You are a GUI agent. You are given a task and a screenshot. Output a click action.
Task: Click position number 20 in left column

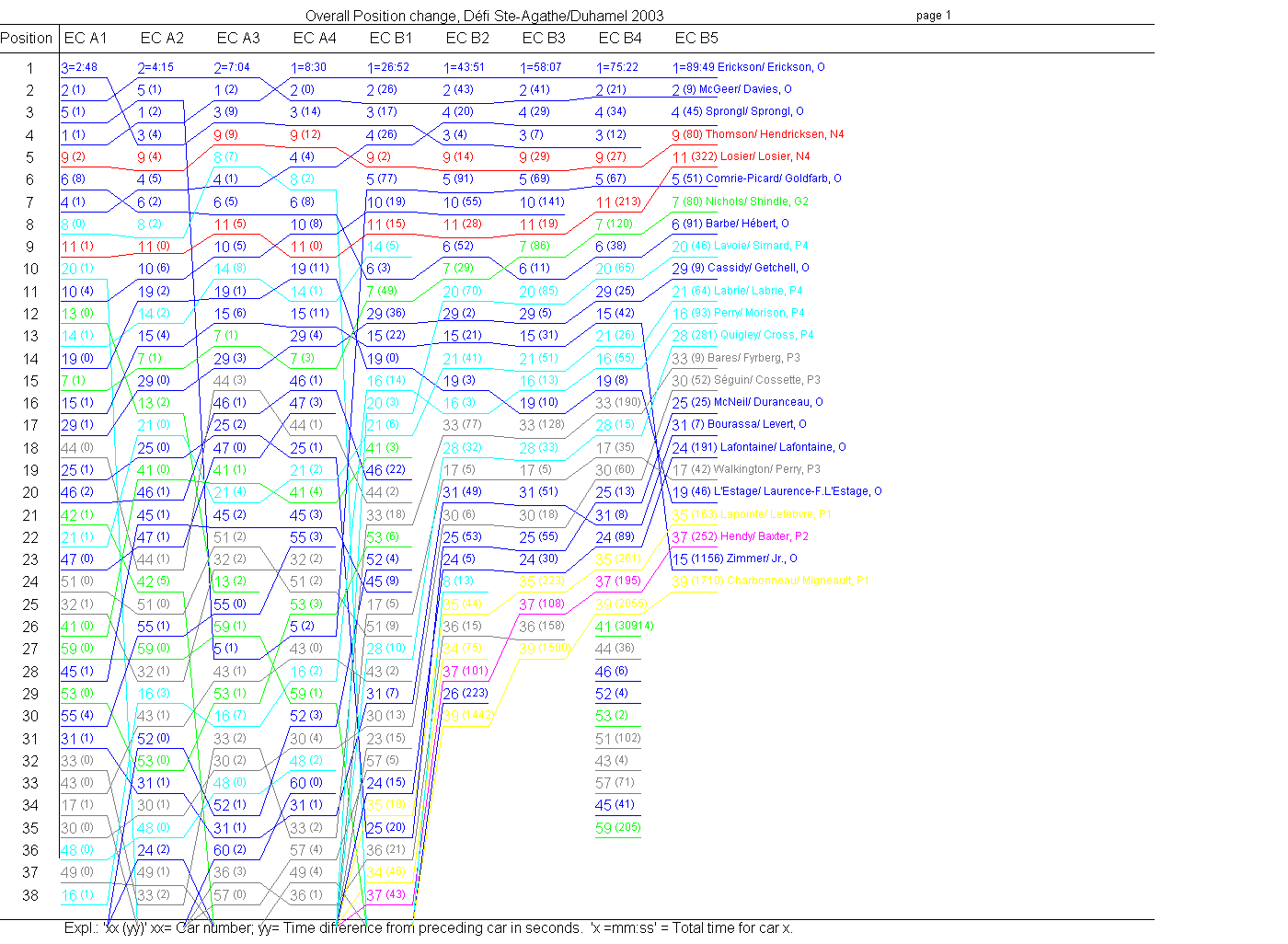[30, 492]
